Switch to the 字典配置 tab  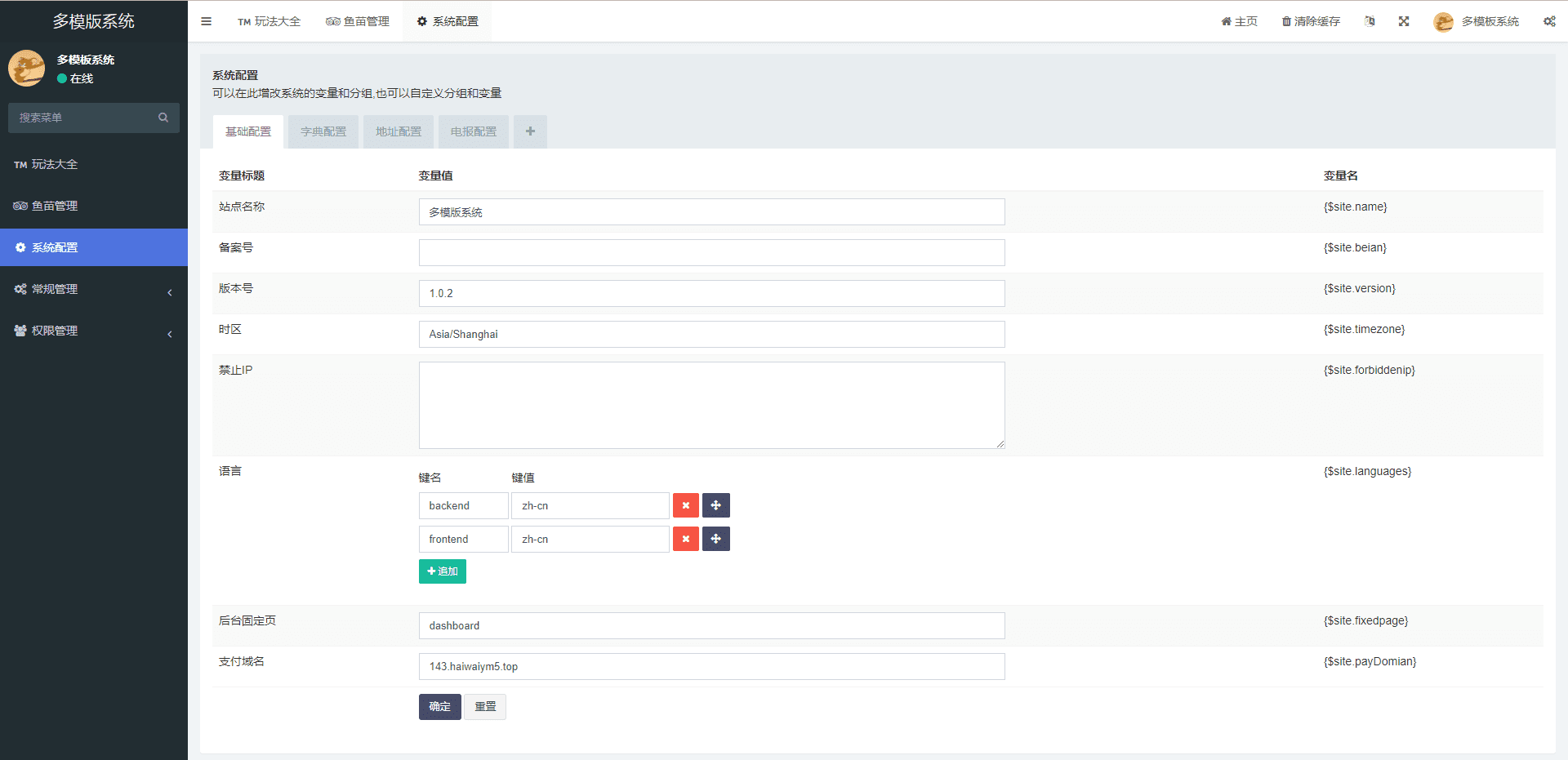[x=323, y=131]
